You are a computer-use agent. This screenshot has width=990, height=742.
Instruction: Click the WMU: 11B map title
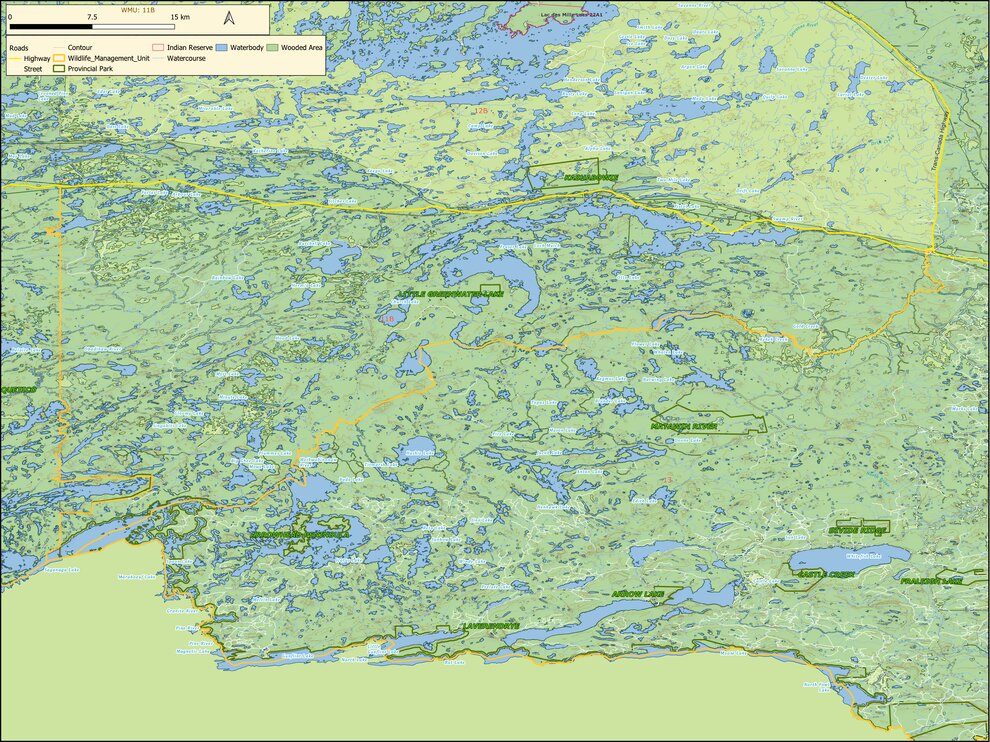(139, 10)
